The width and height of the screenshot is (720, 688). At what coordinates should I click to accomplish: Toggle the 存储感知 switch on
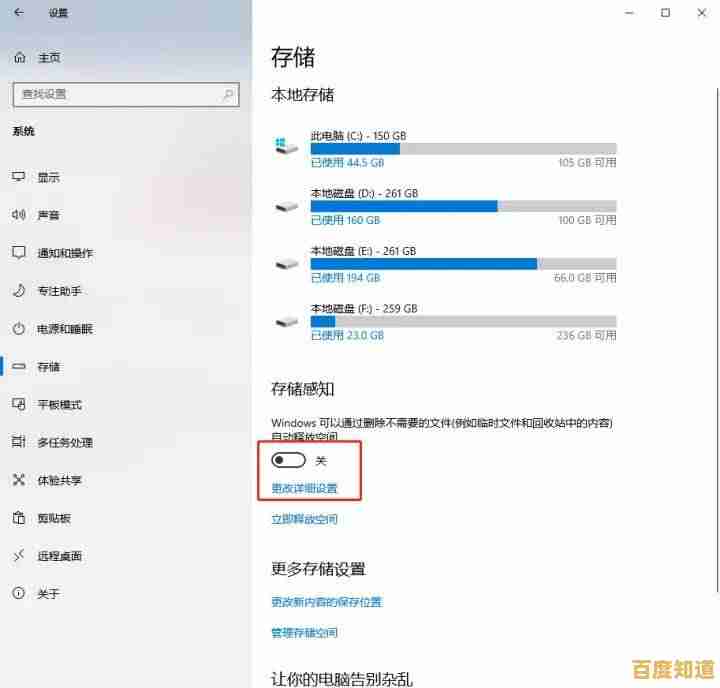tap(289, 461)
